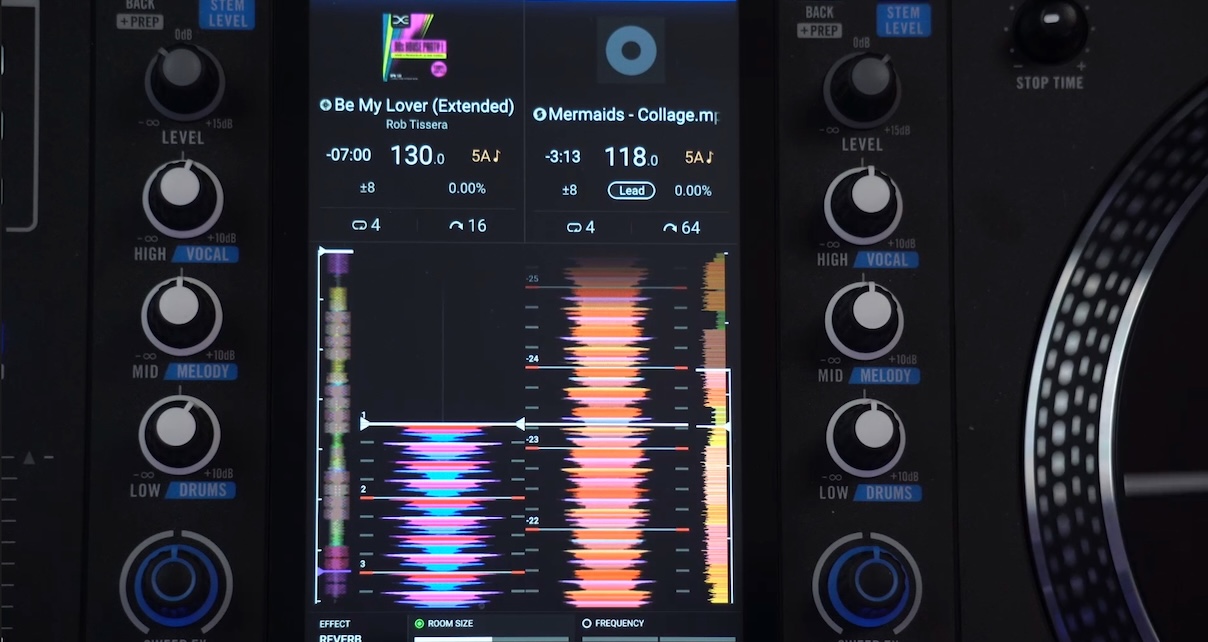The image size is (1208, 642).
Task: Toggle the left deck VOCAL stem button
Action: tap(206, 254)
